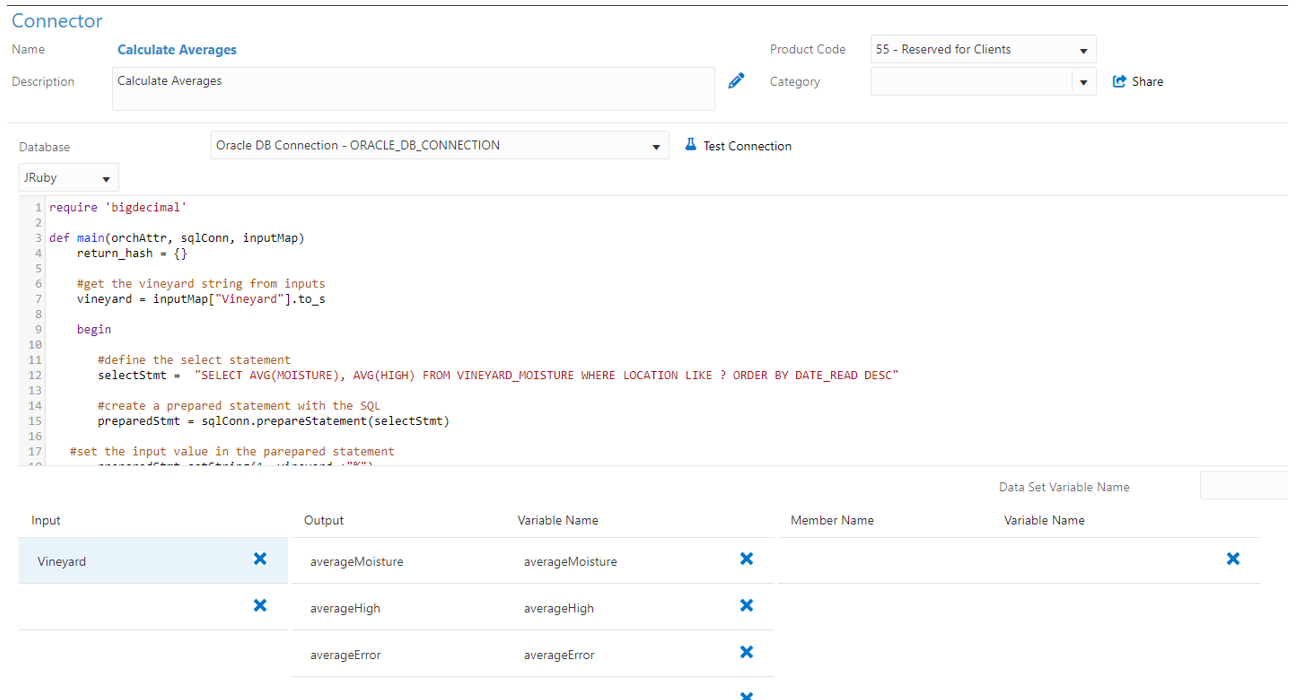Click the prepareStatement code line
The image size is (1296, 700).
point(273,421)
